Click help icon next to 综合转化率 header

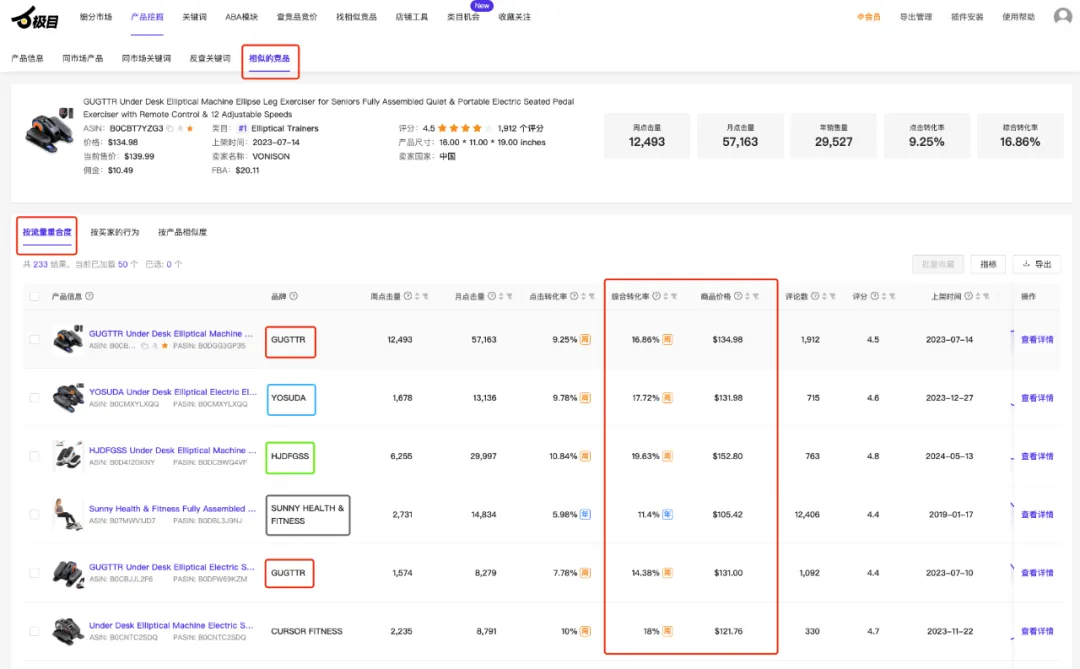point(656,296)
